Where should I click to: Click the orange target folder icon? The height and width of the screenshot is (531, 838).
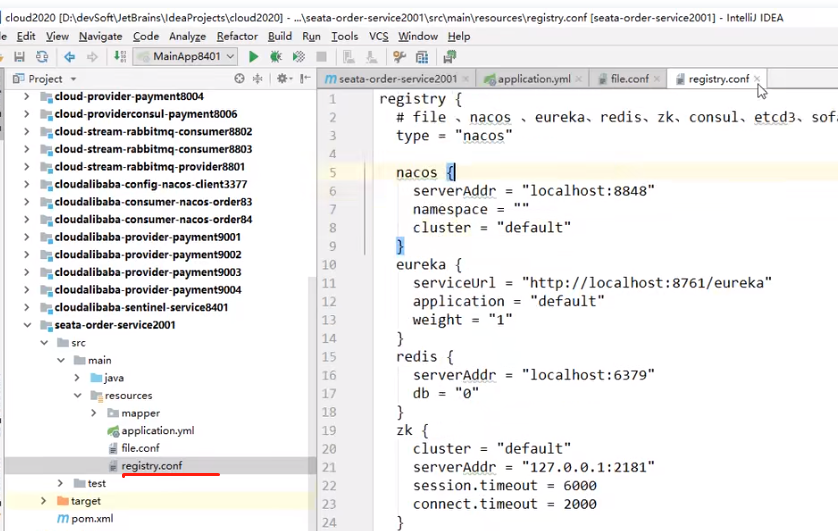pyautogui.click(x=63, y=501)
